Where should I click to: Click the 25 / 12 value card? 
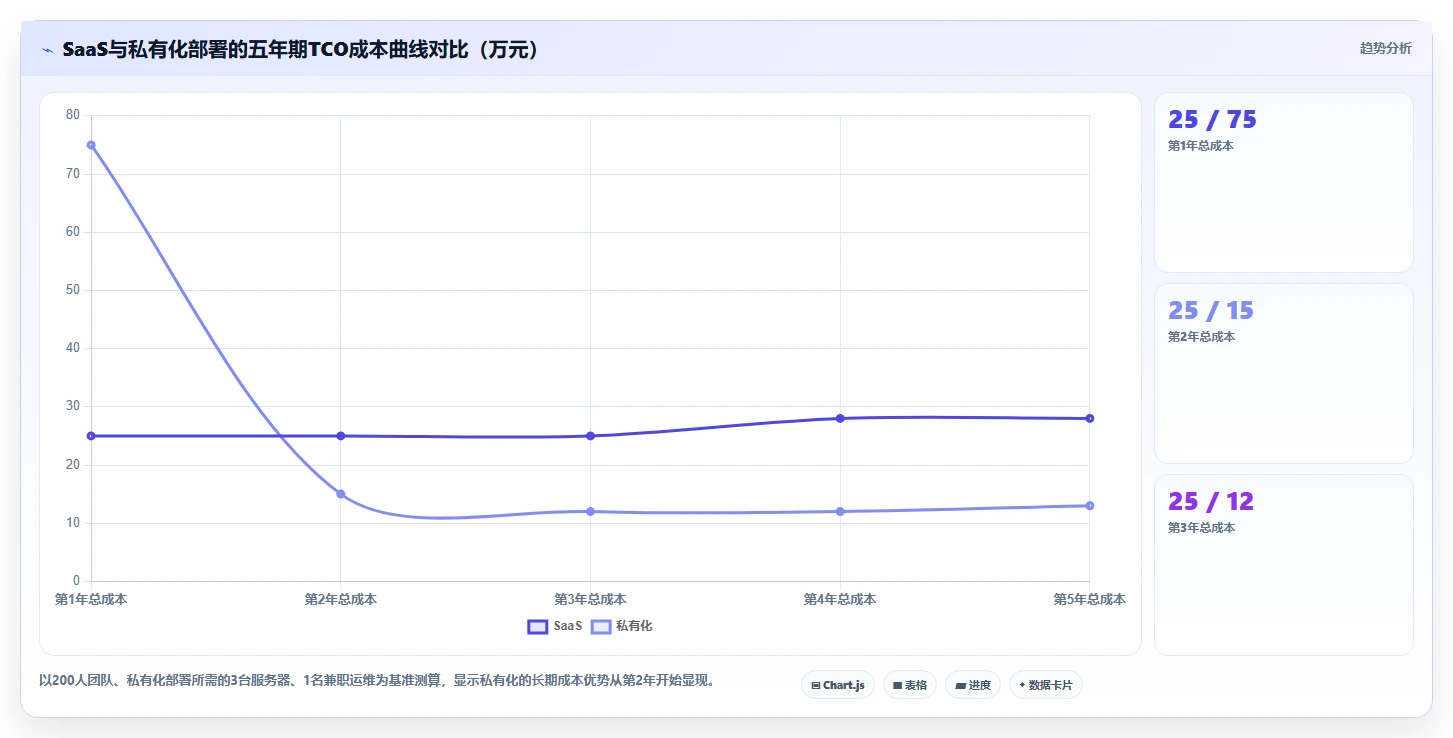click(x=1284, y=564)
